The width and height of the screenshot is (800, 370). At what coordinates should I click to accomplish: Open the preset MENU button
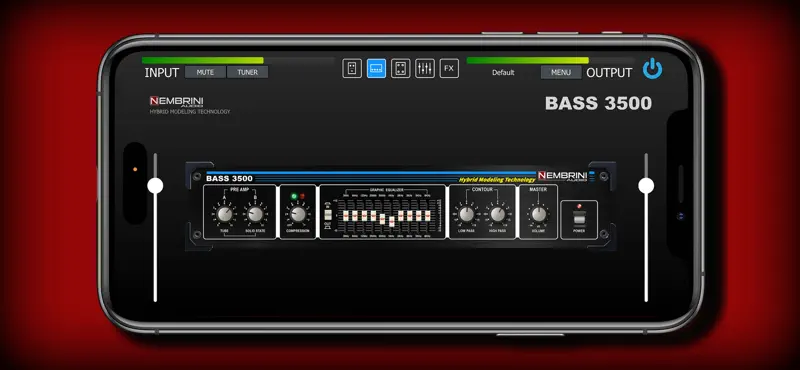tap(561, 72)
